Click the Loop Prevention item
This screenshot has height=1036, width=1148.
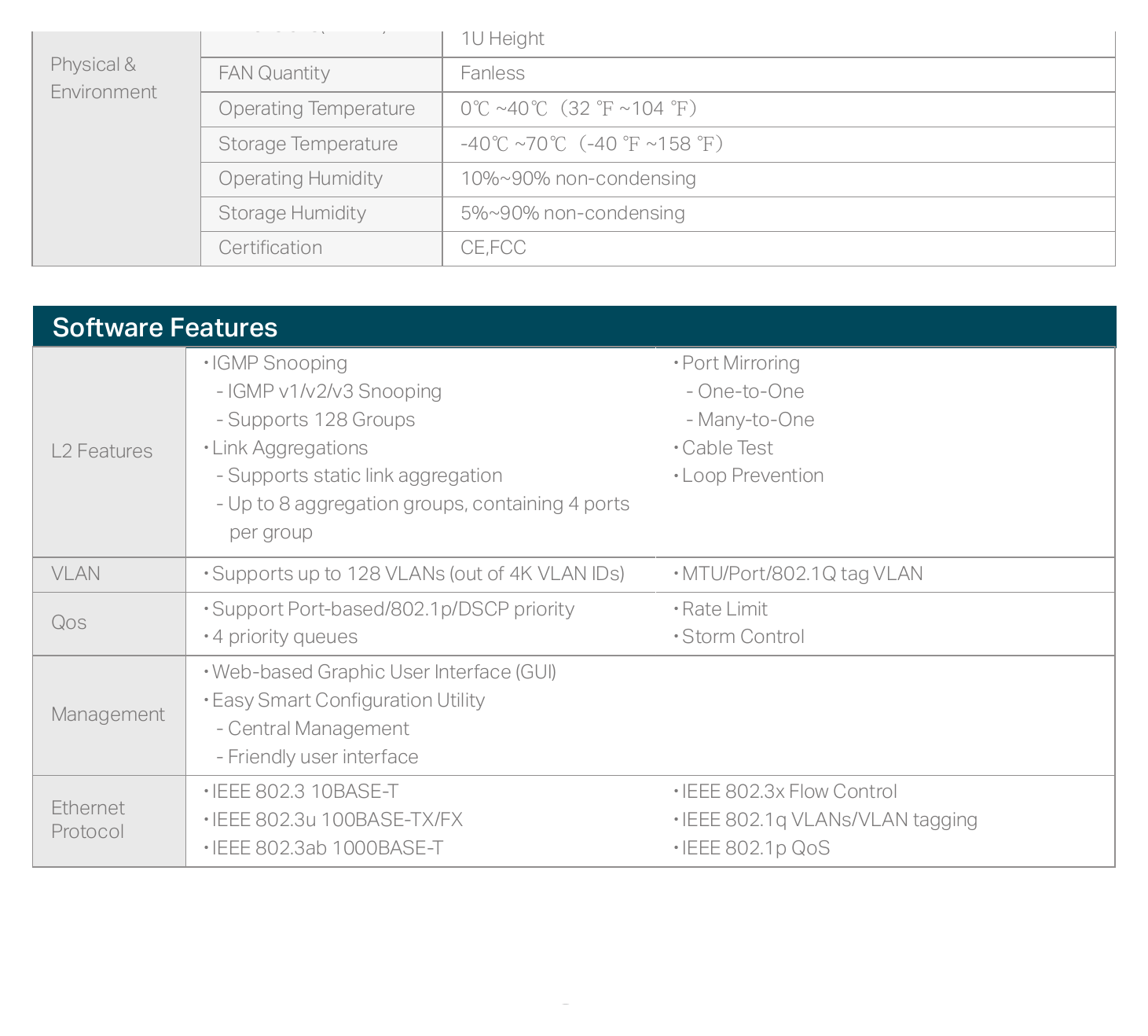[x=753, y=476]
